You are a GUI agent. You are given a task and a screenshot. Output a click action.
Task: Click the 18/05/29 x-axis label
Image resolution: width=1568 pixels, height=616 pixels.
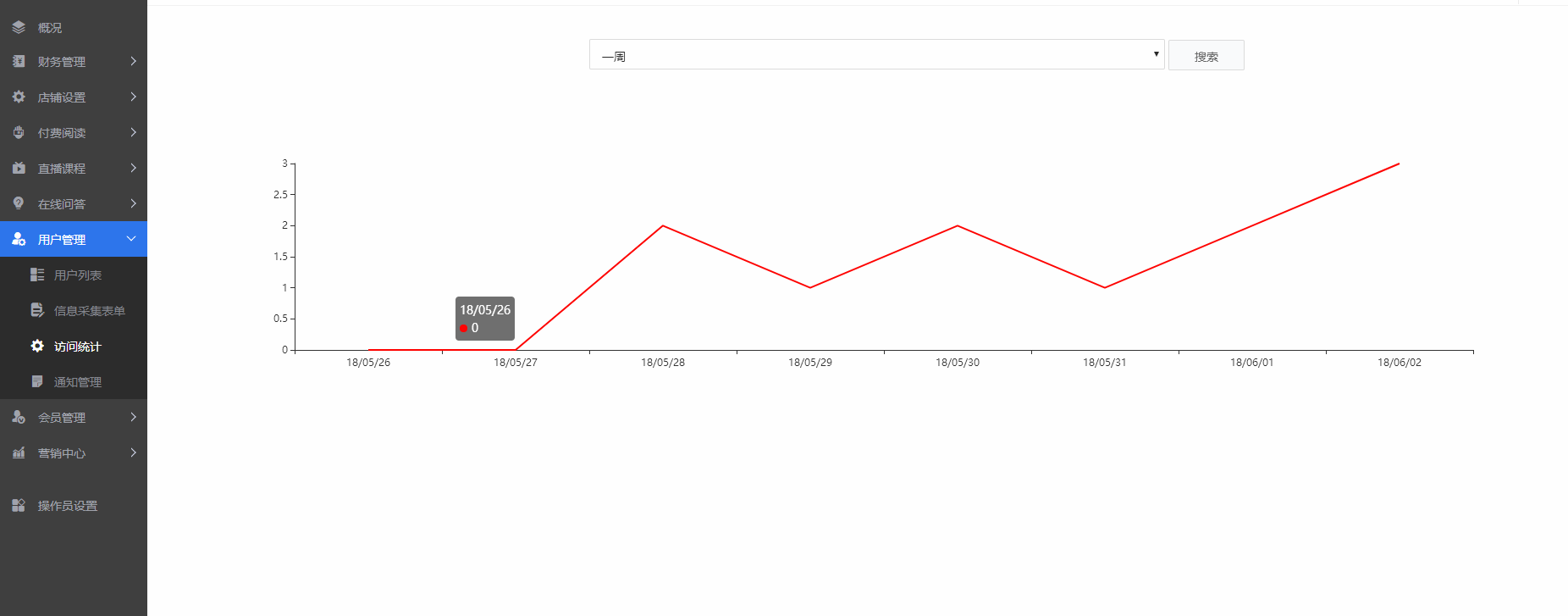point(810,363)
